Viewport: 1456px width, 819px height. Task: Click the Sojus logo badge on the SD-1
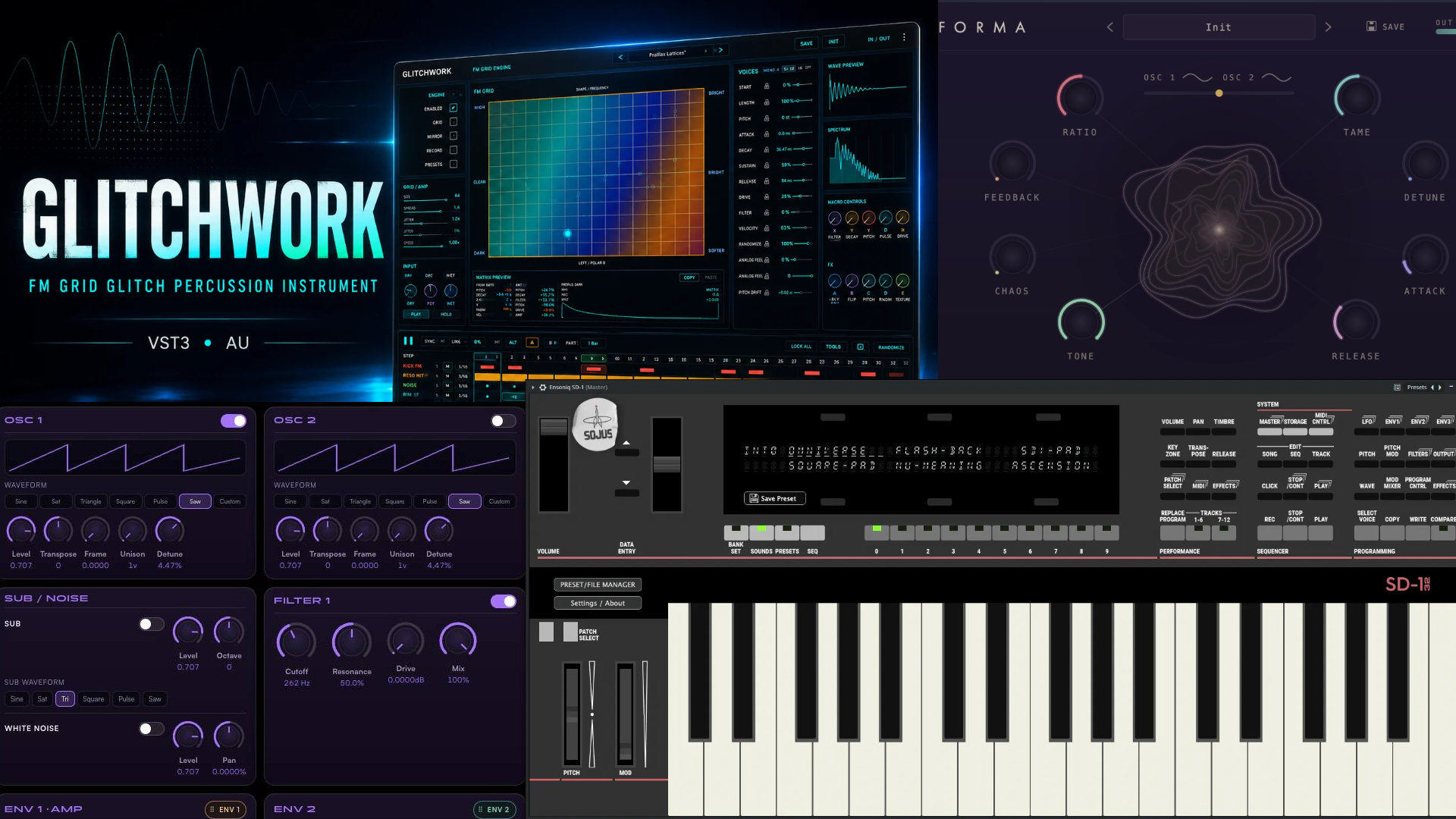(595, 425)
